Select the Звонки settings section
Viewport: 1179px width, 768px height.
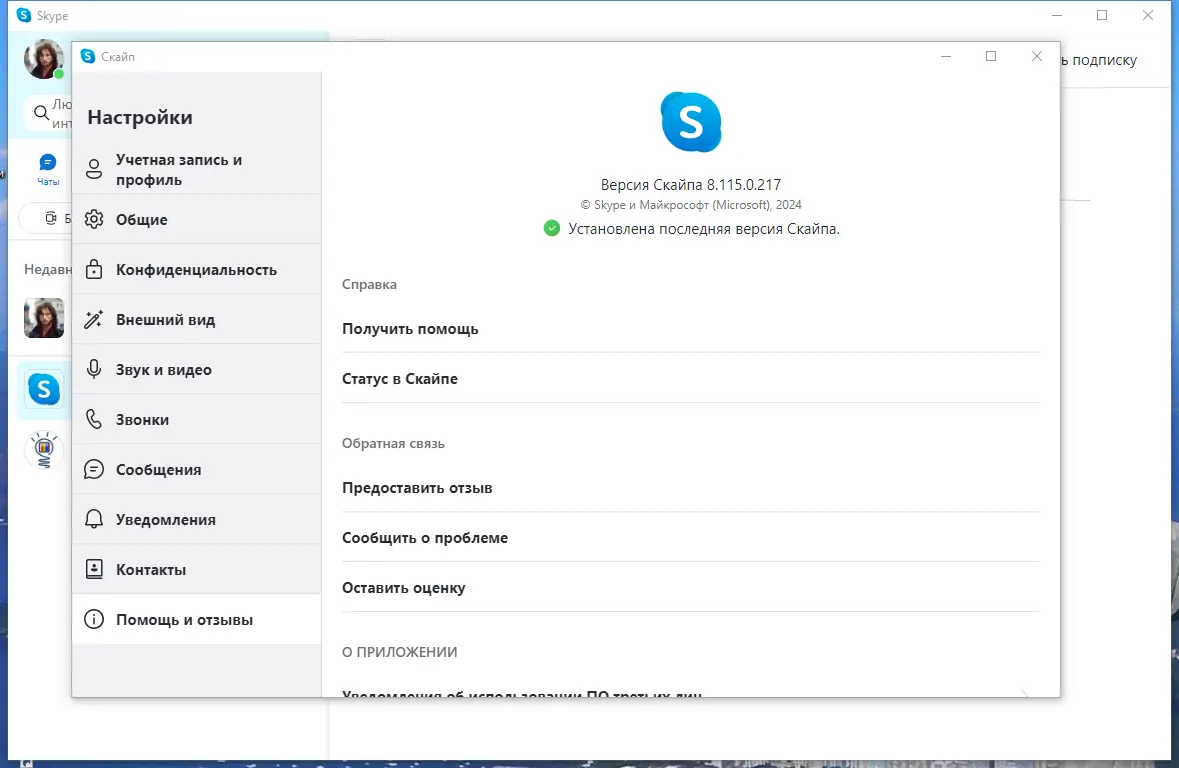coord(197,419)
